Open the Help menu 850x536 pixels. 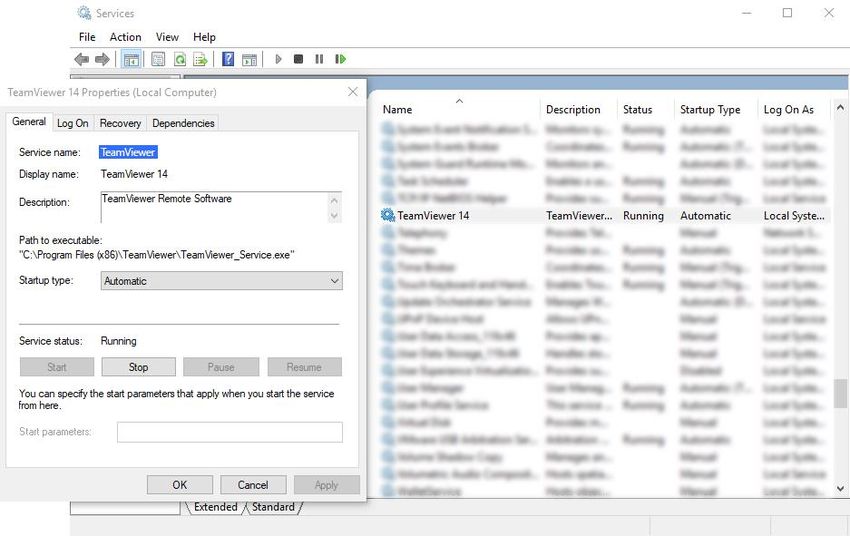pos(204,37)
